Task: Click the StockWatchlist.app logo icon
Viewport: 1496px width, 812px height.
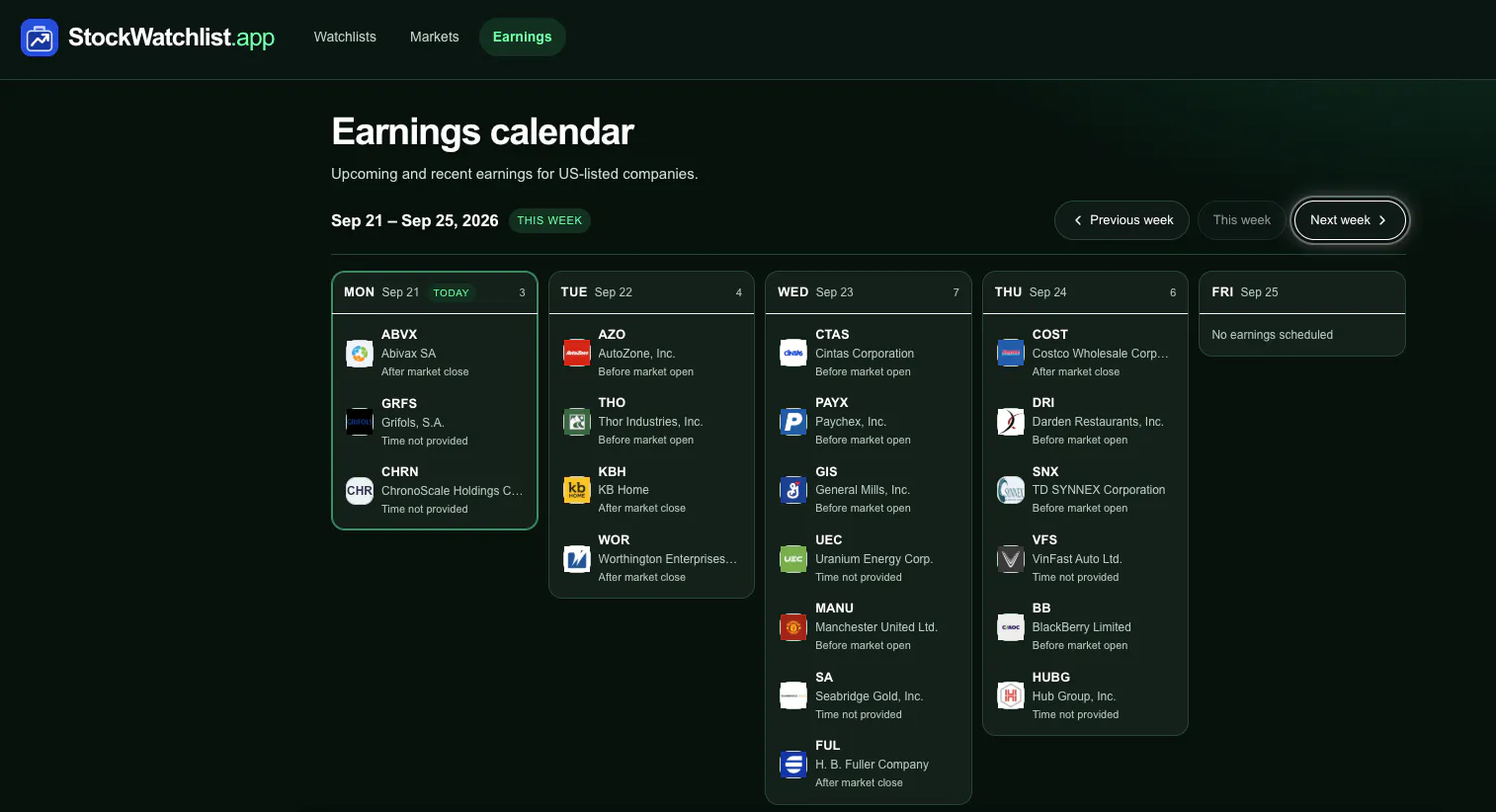Action: pyautogui.click(x=40, y=38)
